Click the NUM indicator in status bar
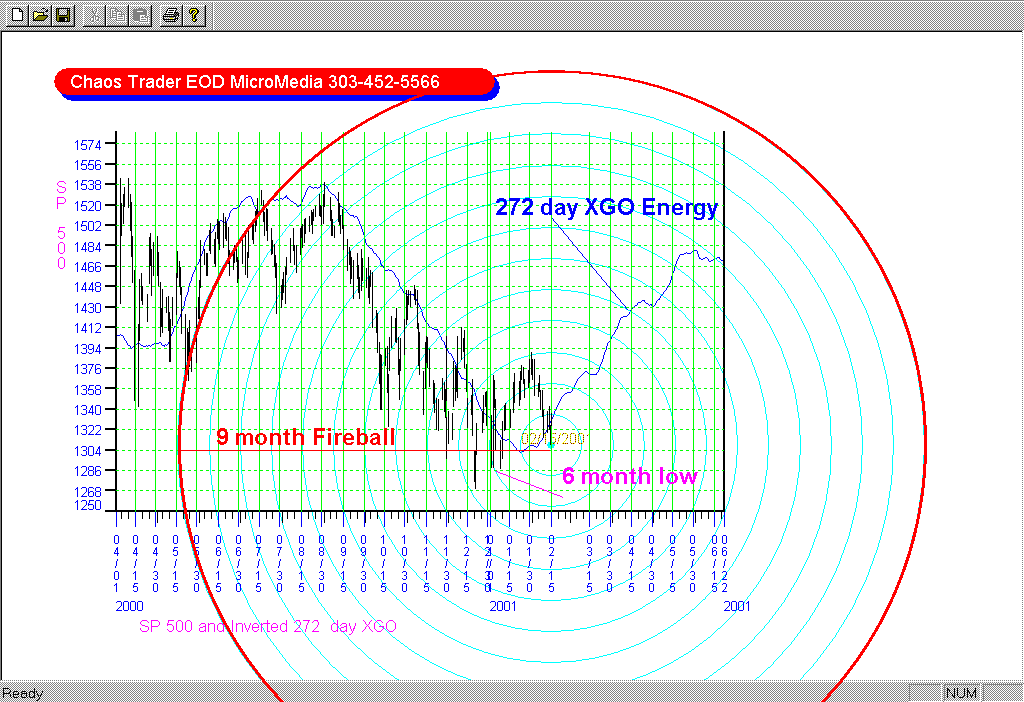 point(961,693)
